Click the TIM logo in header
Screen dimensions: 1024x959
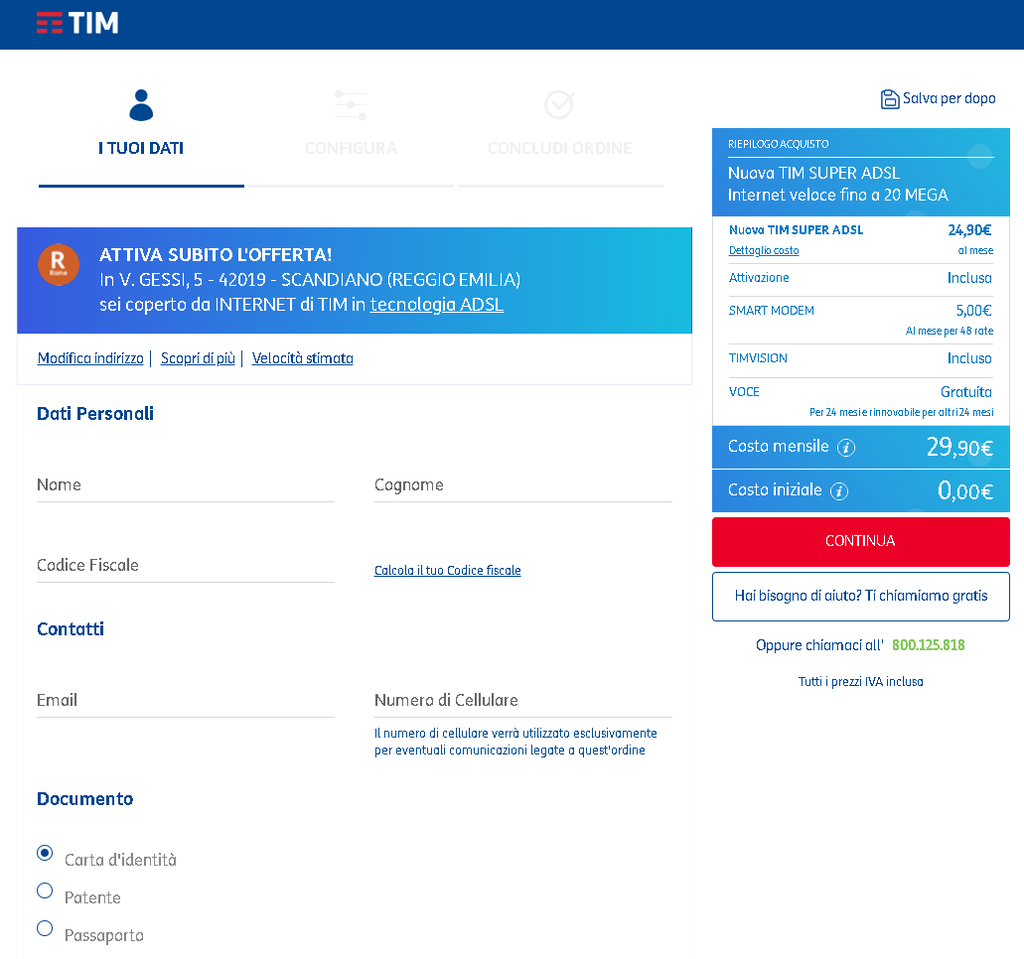[78, 23]
